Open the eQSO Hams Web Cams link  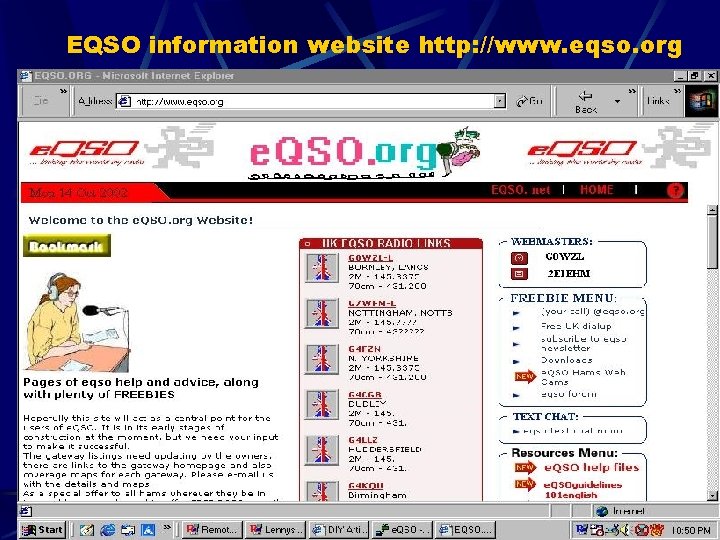(583, 377)
